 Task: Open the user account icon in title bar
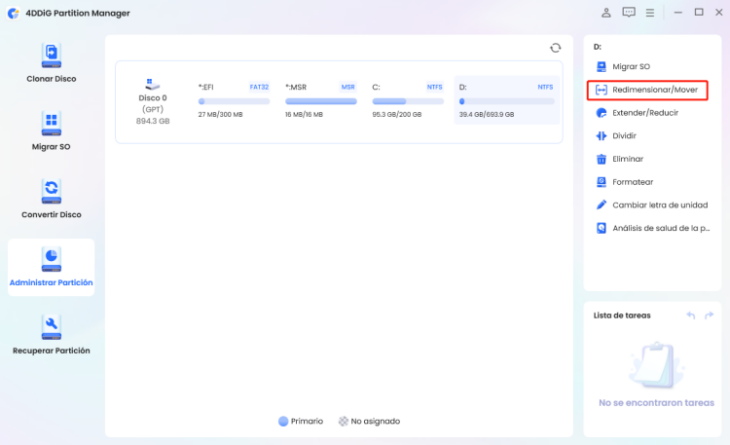(606, 13)
